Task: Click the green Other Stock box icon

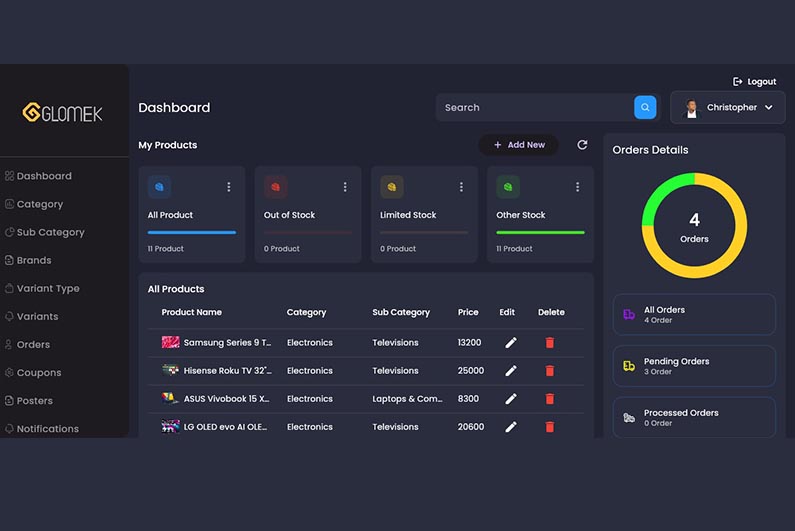Action: pyautogui.click(x=508, y=187)
